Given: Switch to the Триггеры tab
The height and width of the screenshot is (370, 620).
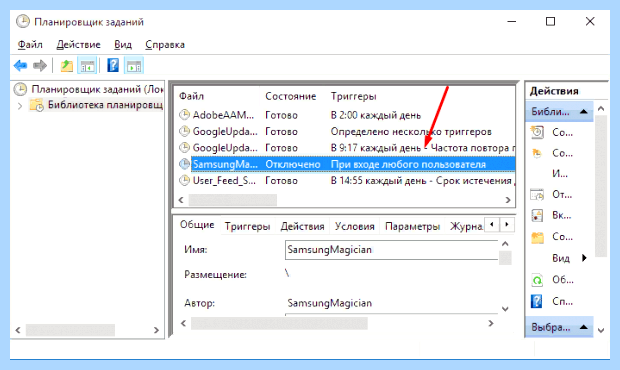Looking at the screenshot, I should 248,227.
